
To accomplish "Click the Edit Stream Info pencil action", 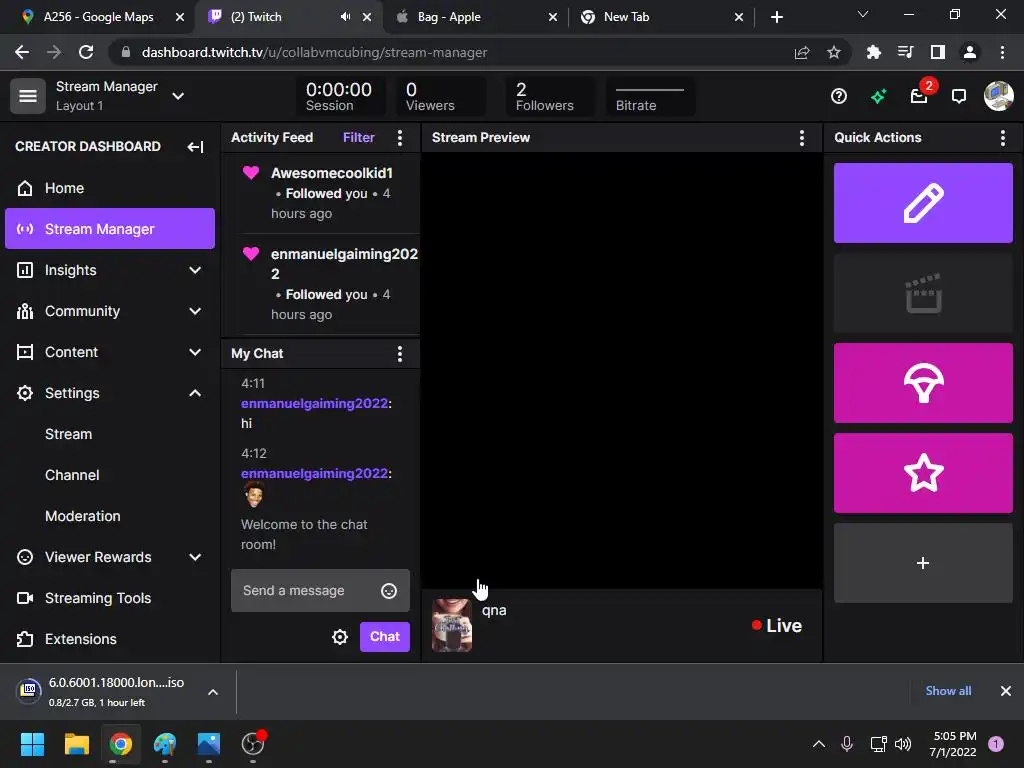I will coord(923,203).
